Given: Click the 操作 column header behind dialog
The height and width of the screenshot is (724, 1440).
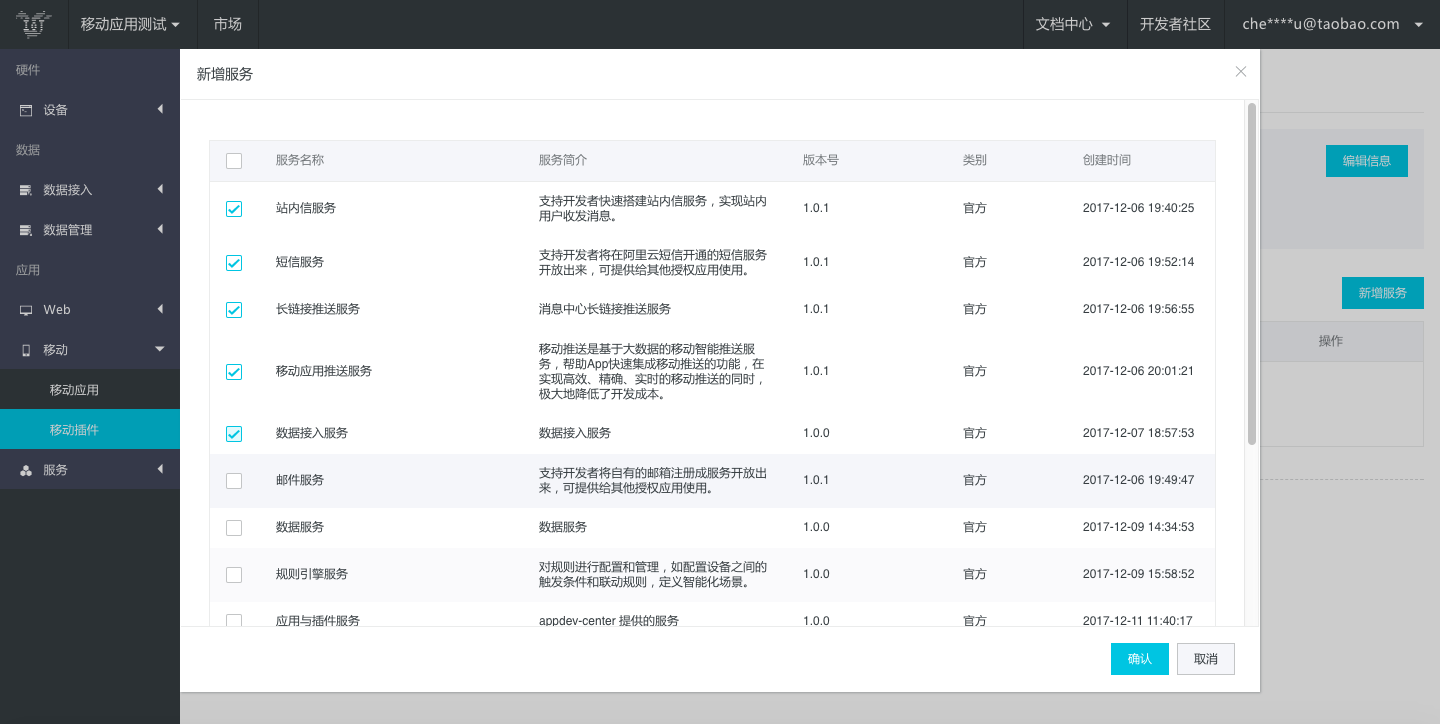Looking at the screenshot, I should (x=1331, y=341).
